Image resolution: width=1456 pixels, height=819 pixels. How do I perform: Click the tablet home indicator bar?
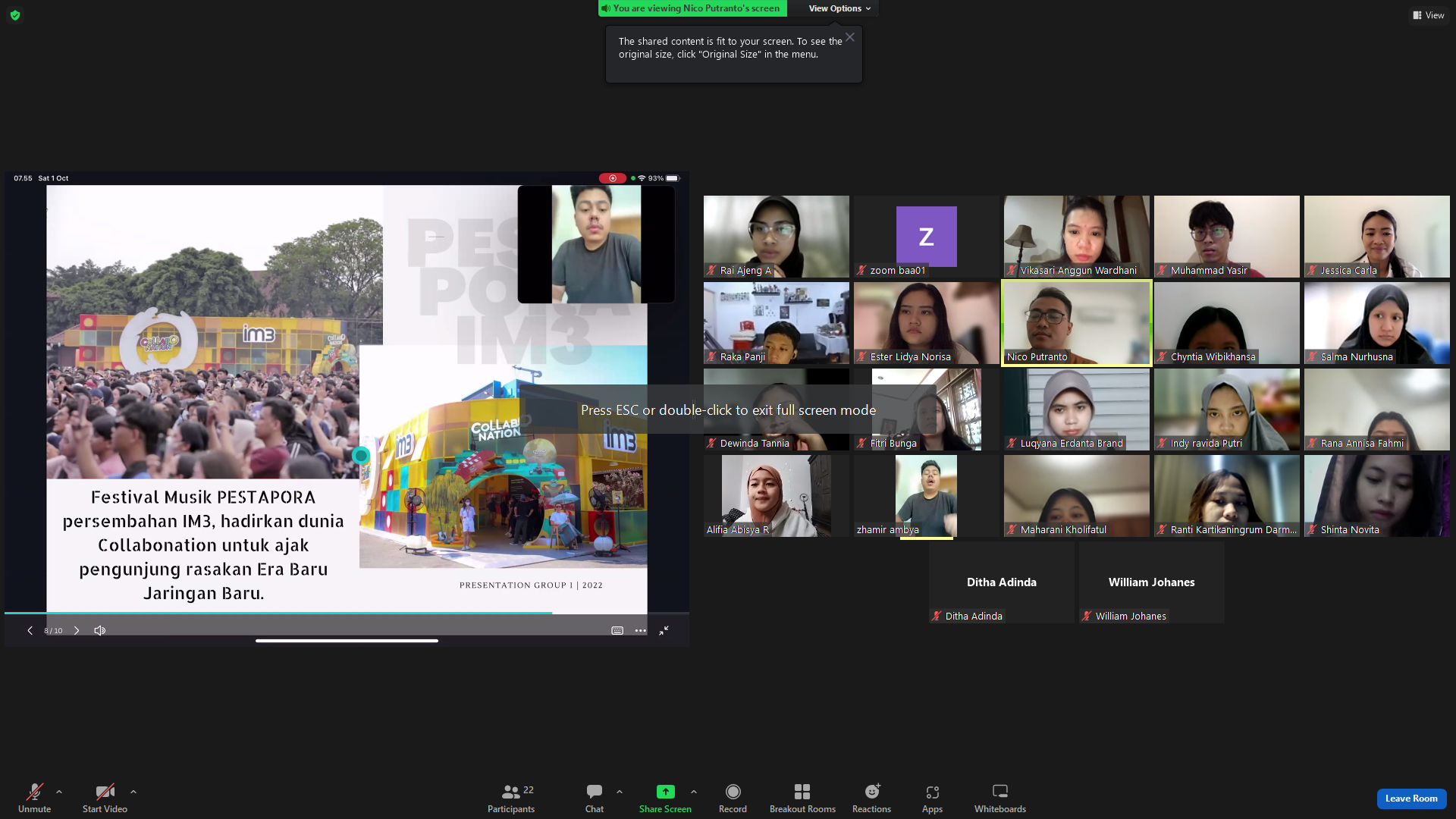[347, 641]
